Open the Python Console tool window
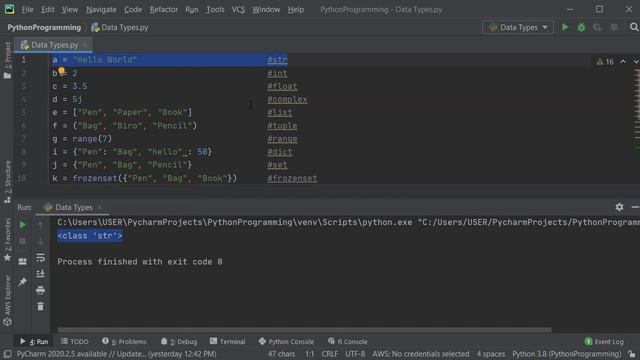The height and width of the screenshot is (360, 640). coord(286,341)
